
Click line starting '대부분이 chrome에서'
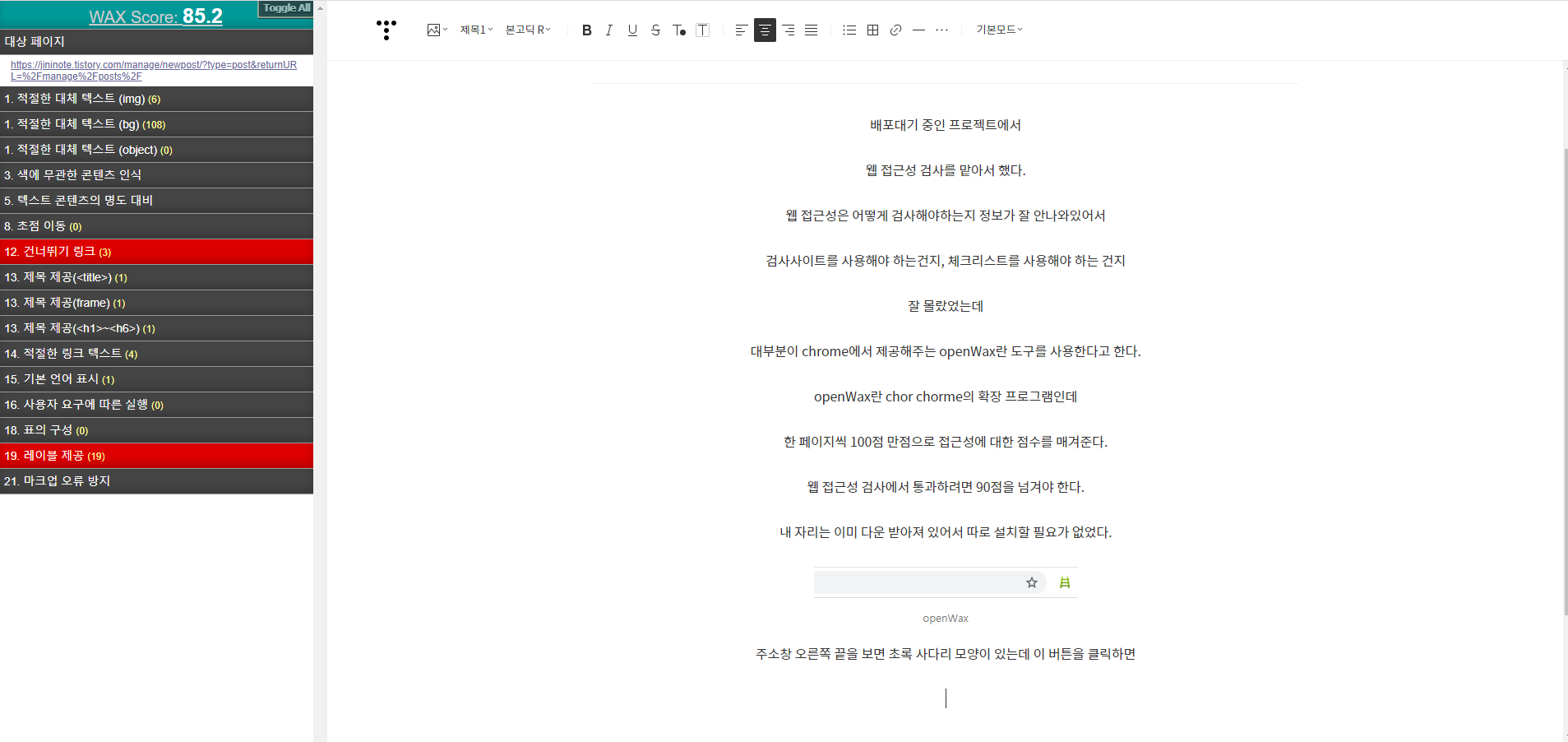tap(946, 351)
